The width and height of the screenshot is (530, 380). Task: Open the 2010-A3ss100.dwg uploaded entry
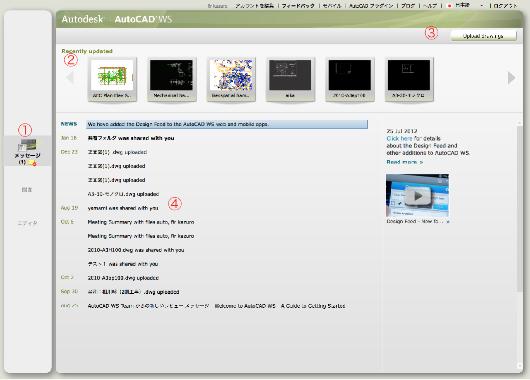(x=123, y=278)
